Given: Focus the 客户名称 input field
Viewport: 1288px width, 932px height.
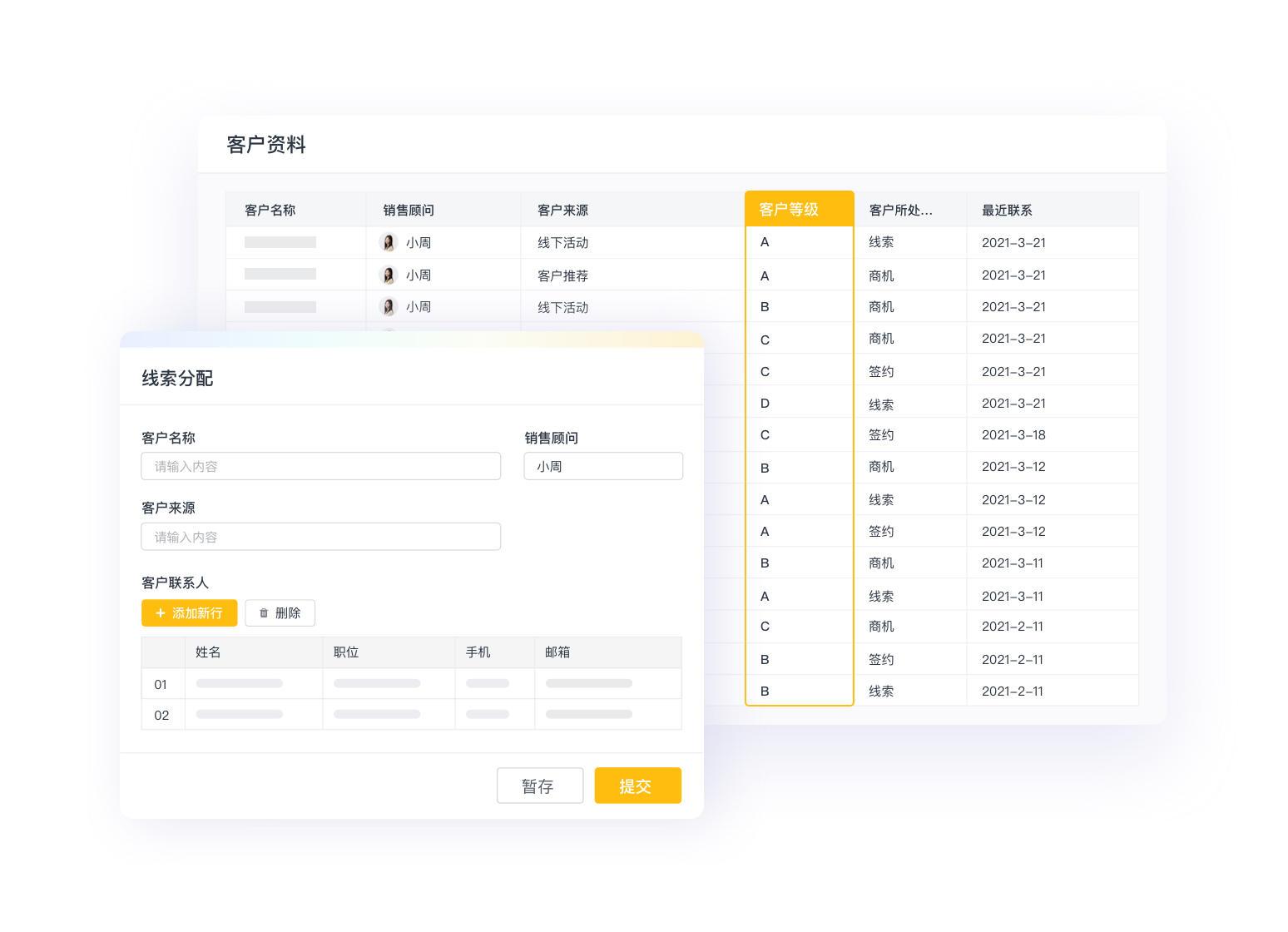Looking at the screenshot, I should coord(321,466).
